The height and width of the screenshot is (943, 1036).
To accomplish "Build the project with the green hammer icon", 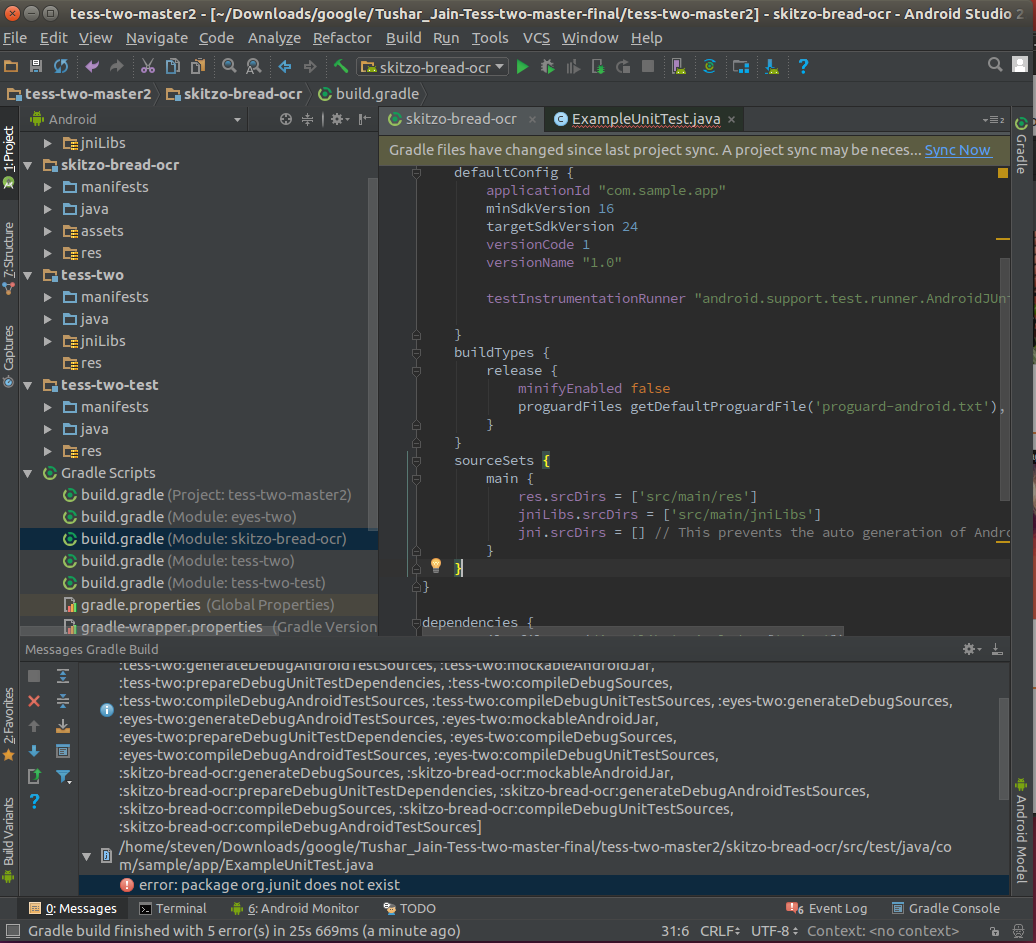I will coord(341,66).
